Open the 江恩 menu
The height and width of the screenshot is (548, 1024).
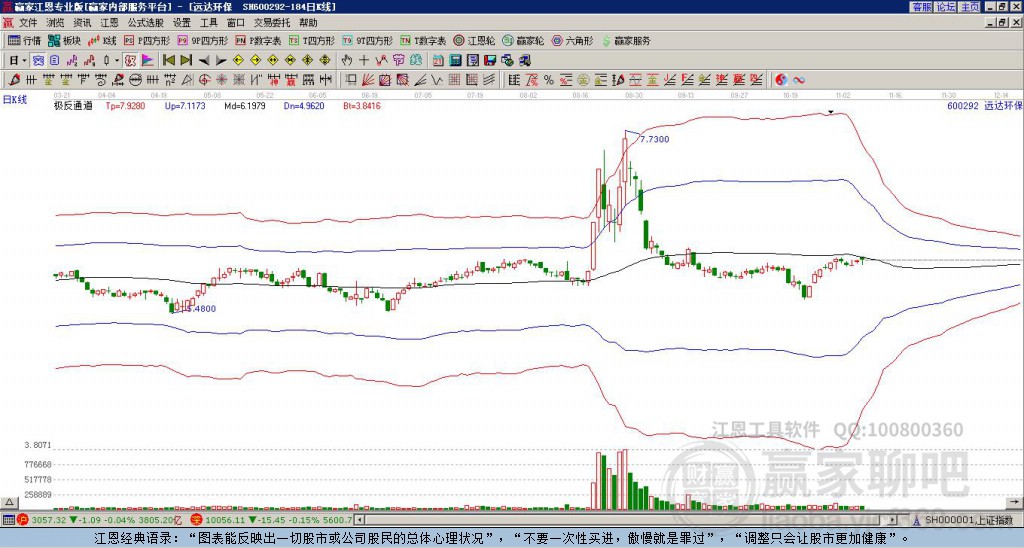pyautogui.click(x=110, y=23)
